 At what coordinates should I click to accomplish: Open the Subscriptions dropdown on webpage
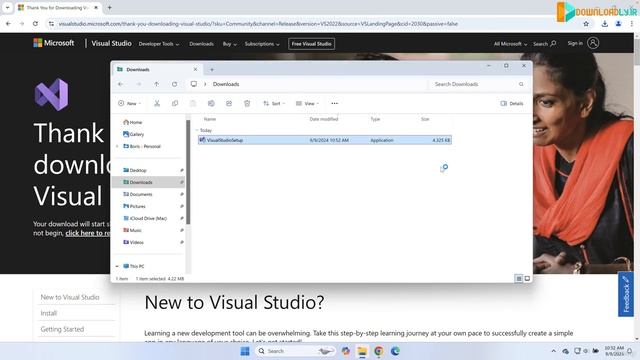(262, 44)
